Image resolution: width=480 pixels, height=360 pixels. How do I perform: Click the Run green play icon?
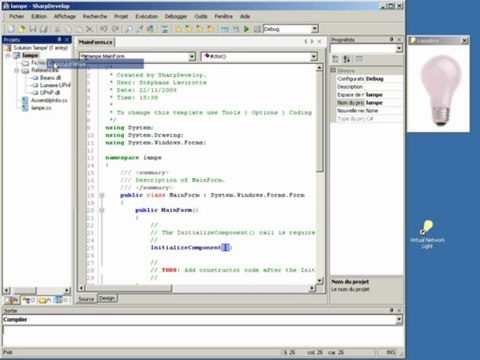coord(246,29)
